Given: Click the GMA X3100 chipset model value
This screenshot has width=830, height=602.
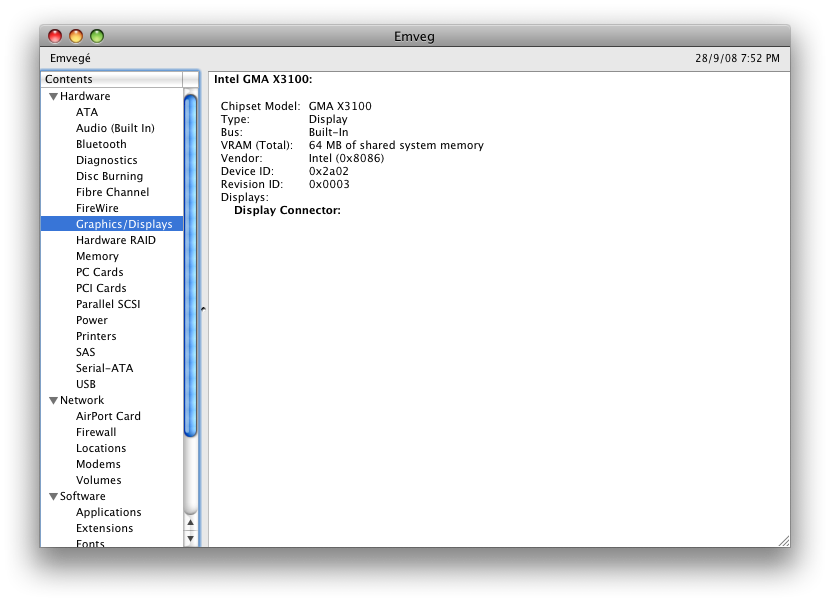Looking at the screenshot, I should [340, 106].
